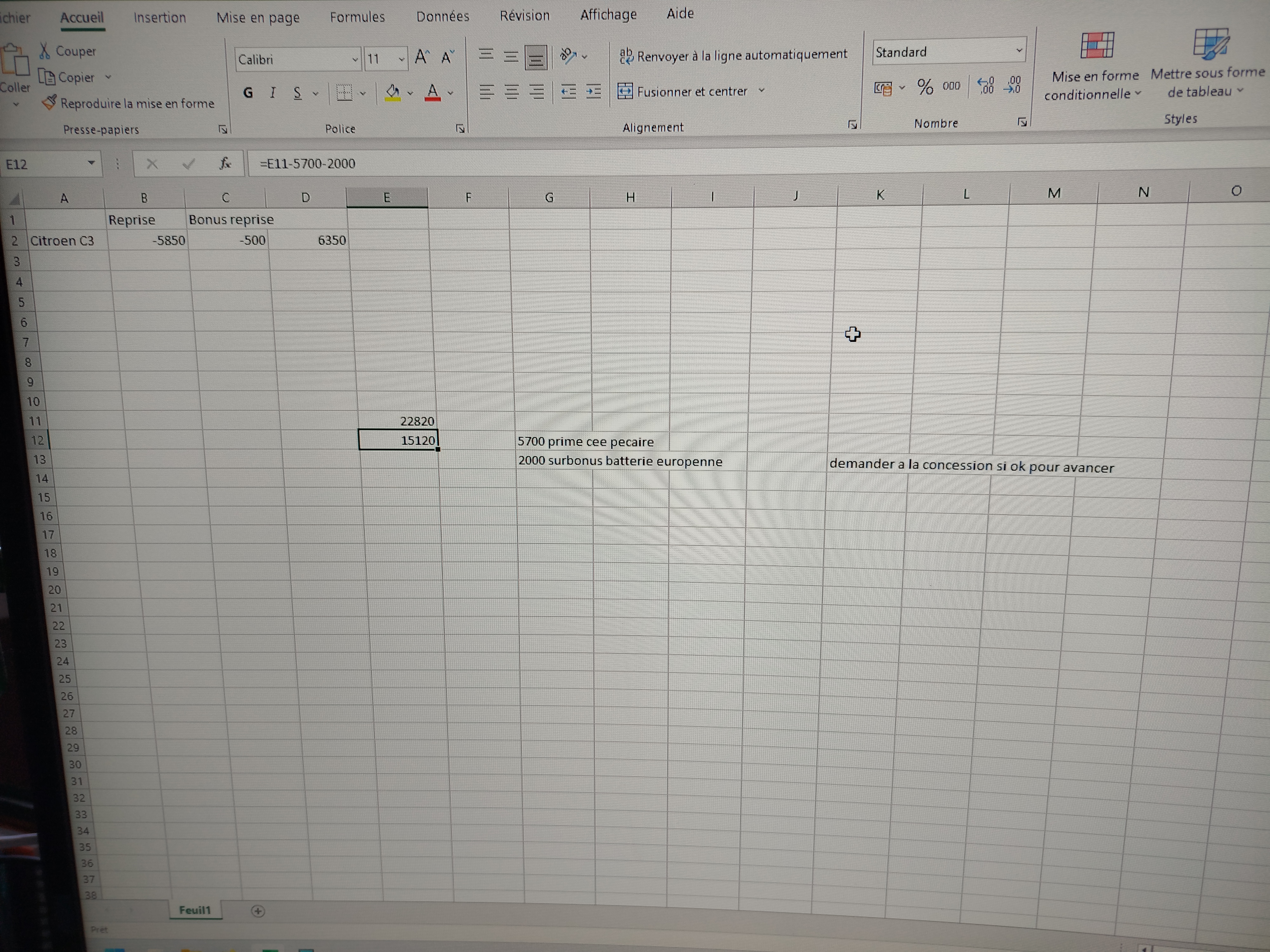The height and width of the screenshot is (952, 1270).
Task: Expand the Standard number format dropdown
Action: pyautogui.click(x=1019, y=50)
